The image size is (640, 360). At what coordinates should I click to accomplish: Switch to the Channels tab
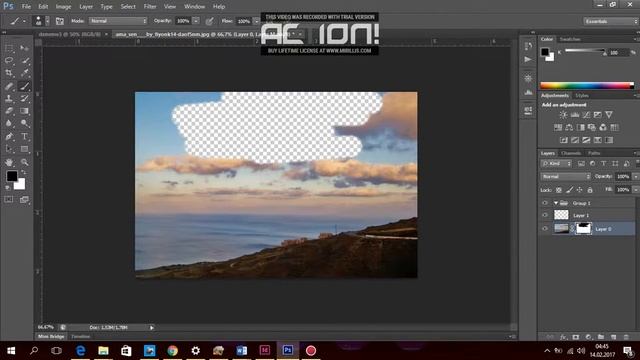pos(571,153)
